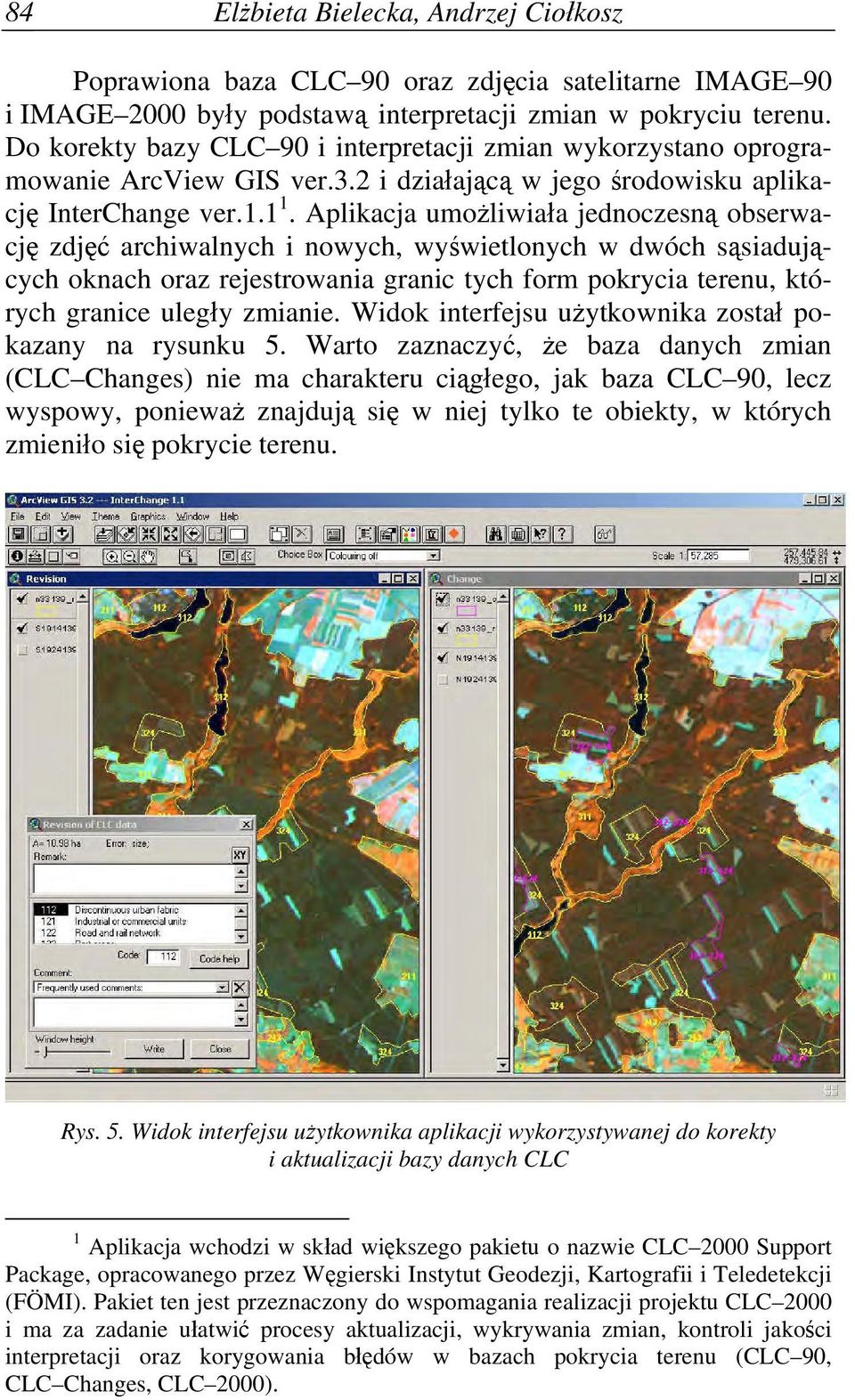This screenshot has height=1400, width=855.
Task: Click the Code input field showing 112
Action: [163, 957]
